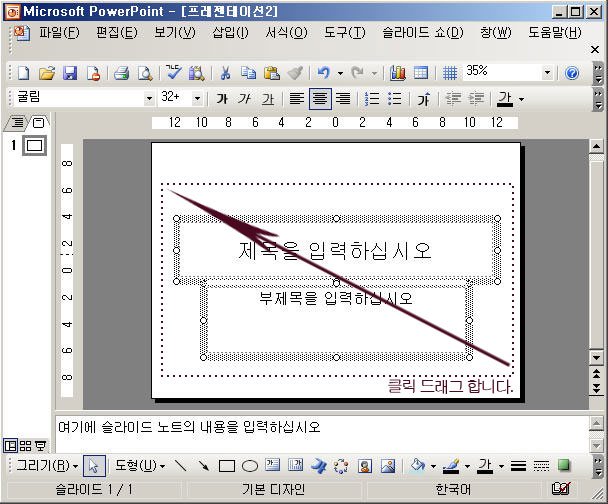608x504 pixels.
Task: Toggle italic text formatting
Action: pos(244,99)
